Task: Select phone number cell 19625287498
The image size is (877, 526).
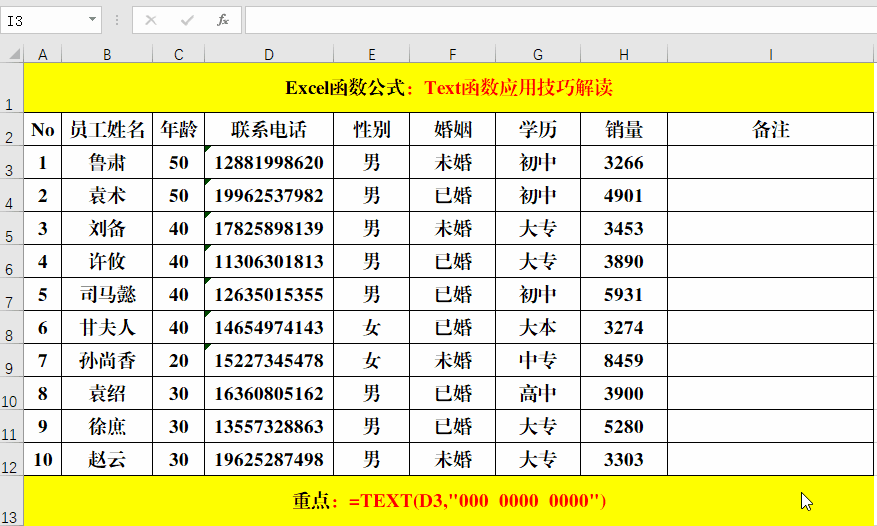Action: (269, 459)
